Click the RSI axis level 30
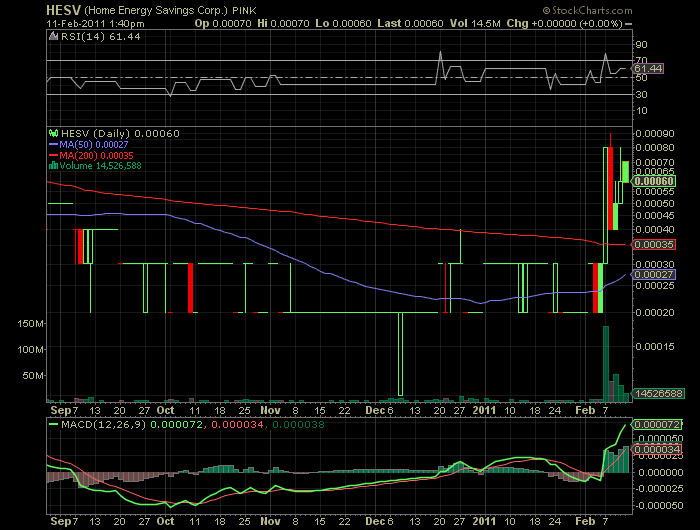The height and width of the screenshot is (530, 700). [x=642, y=94]
